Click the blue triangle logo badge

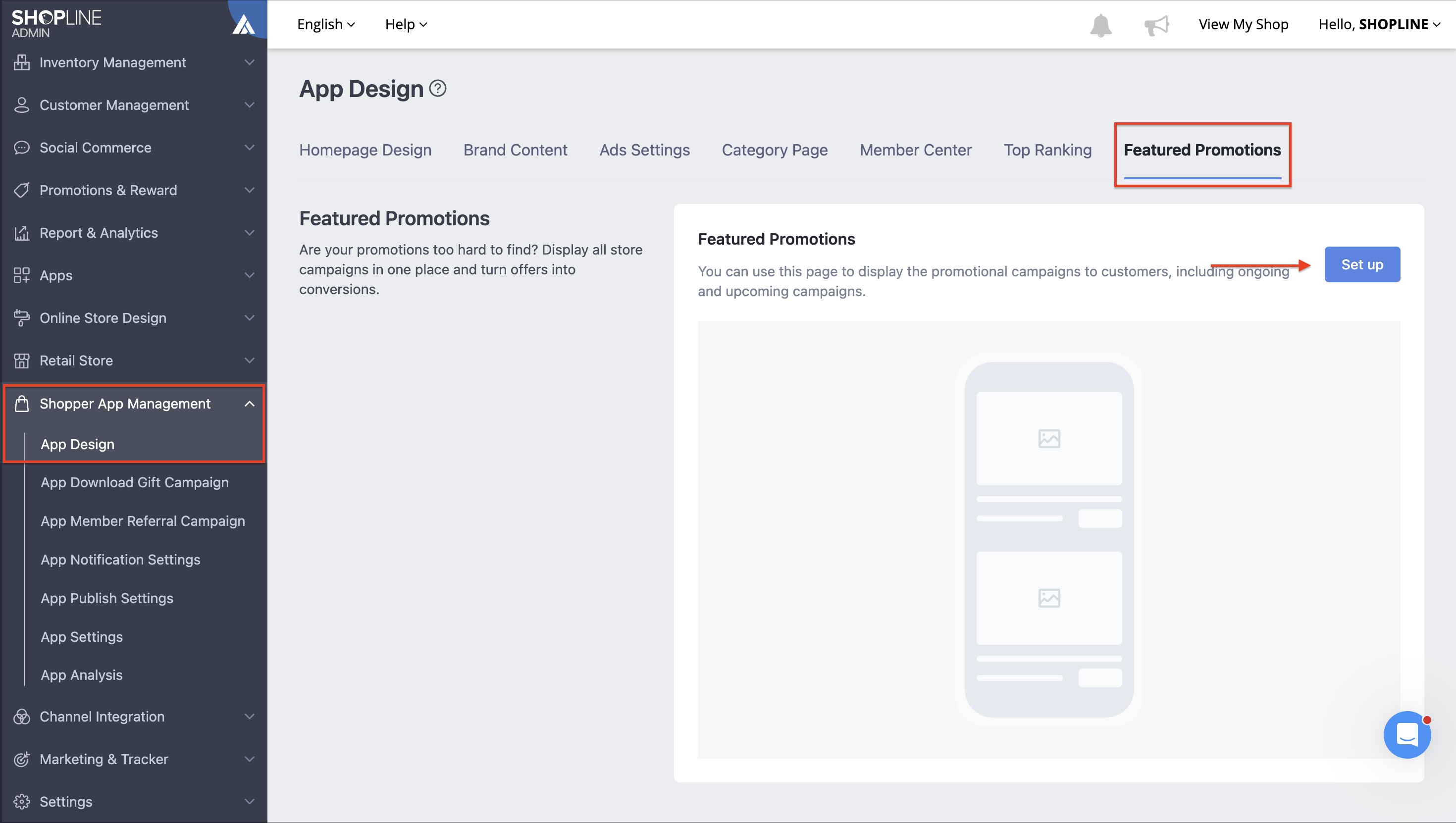click(244, 23)
